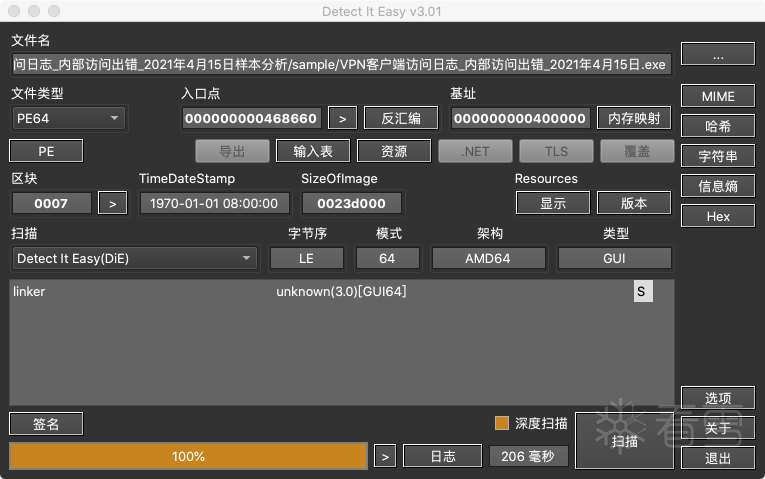Select the linker row in results

(342, 291)
